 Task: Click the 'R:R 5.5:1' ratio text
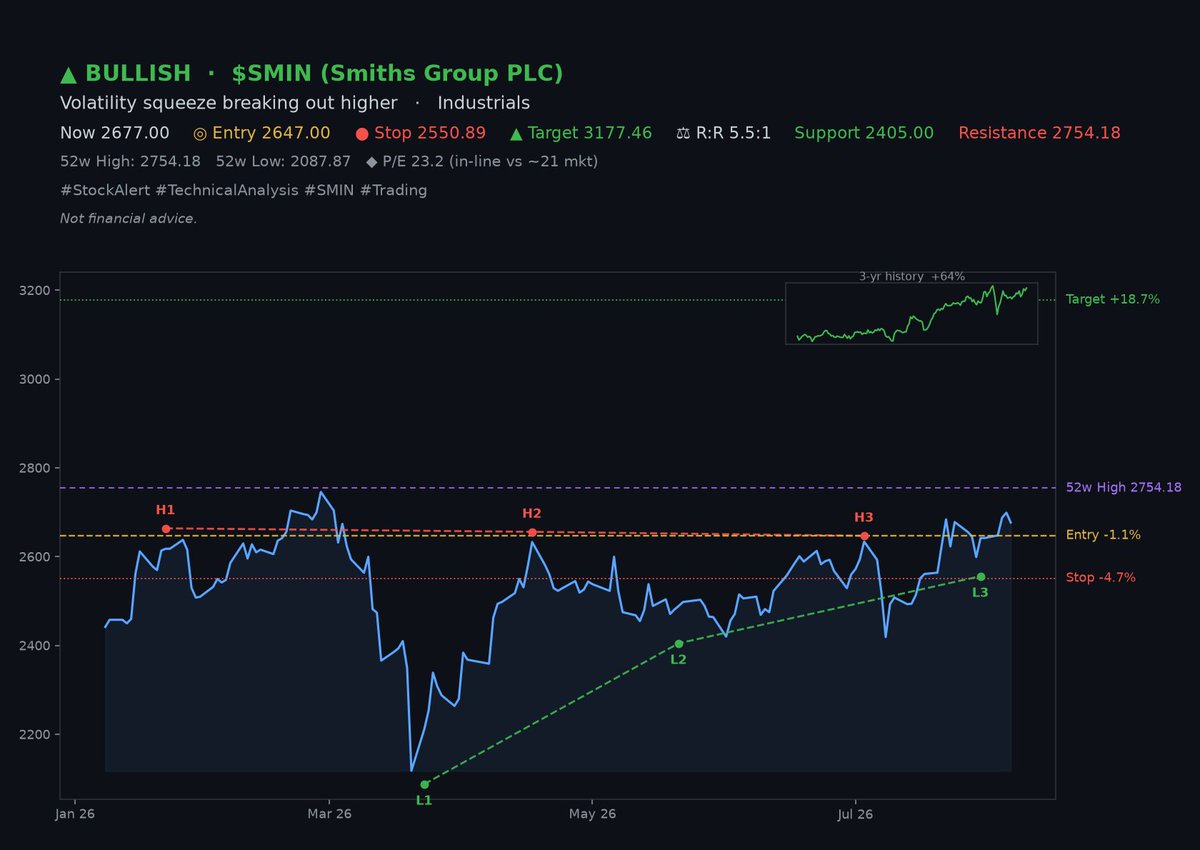tap(734, 133)
